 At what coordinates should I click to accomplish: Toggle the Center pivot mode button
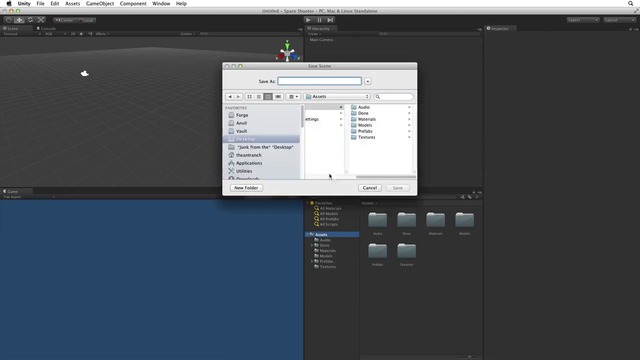[64, 20]
